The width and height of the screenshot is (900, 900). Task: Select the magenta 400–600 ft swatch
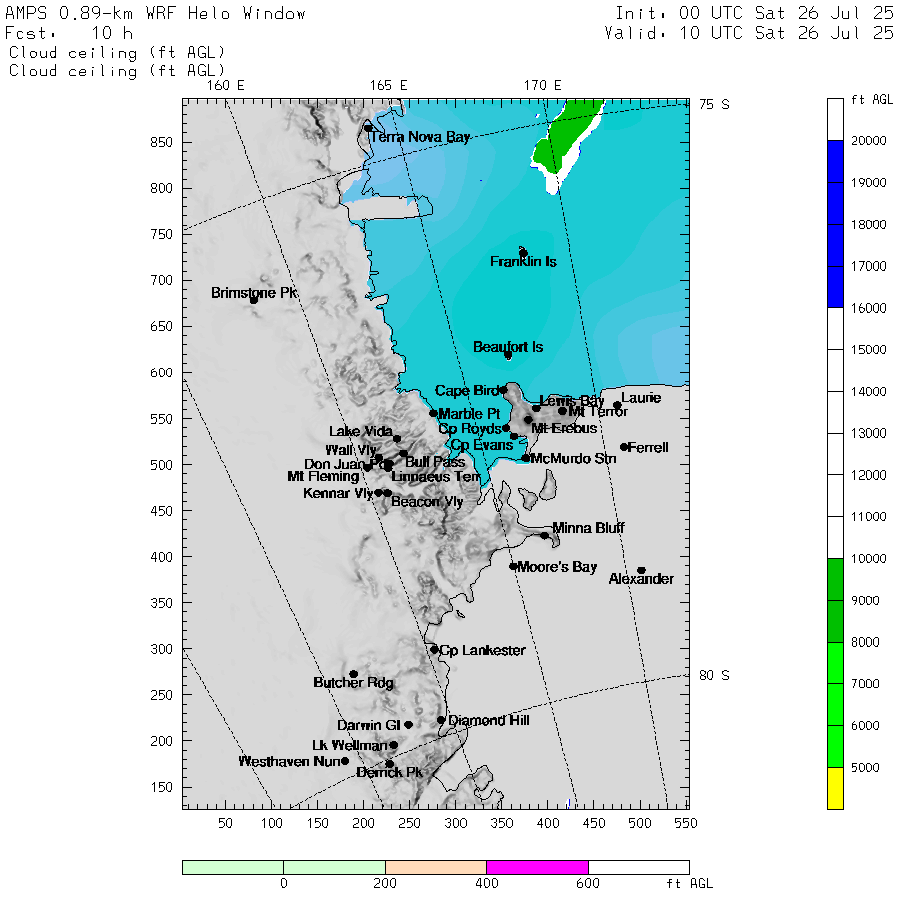coord(537,867)
